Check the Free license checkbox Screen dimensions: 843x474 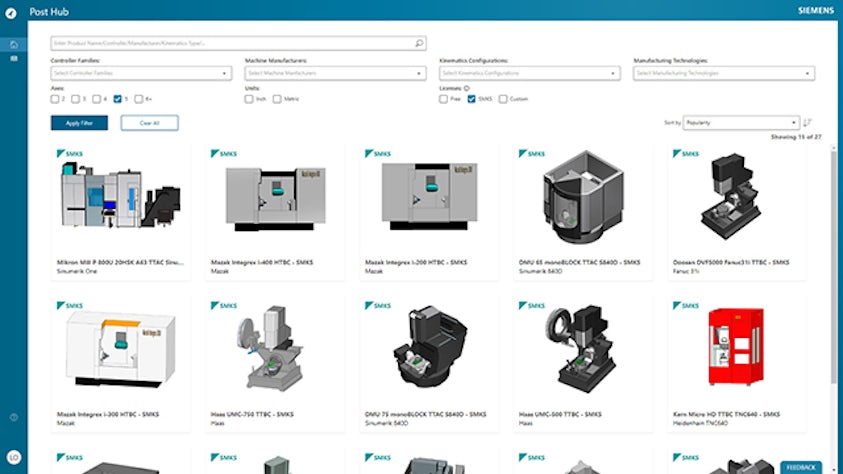pyautogui.click(x=444, y=99)
